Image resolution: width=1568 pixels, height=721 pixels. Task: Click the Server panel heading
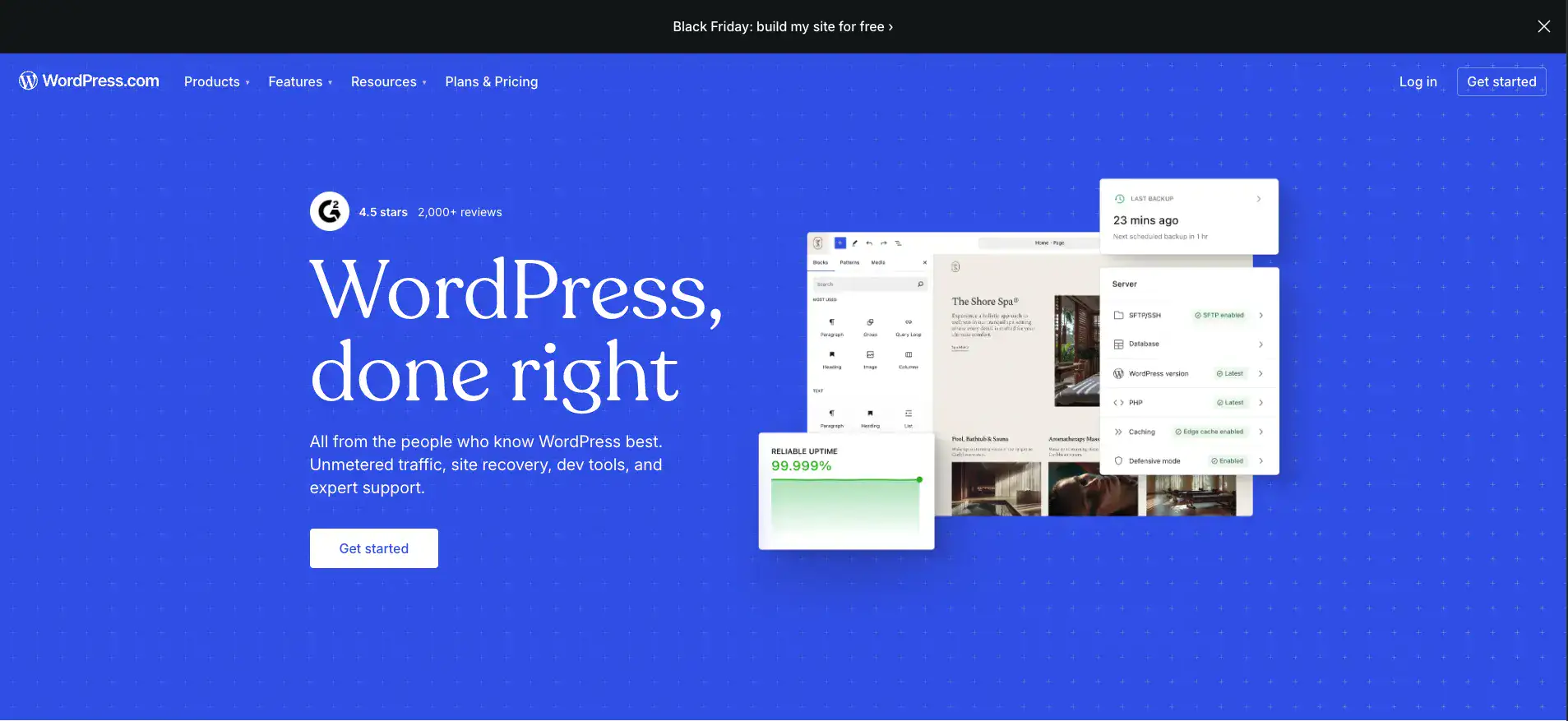(1124, 284)
